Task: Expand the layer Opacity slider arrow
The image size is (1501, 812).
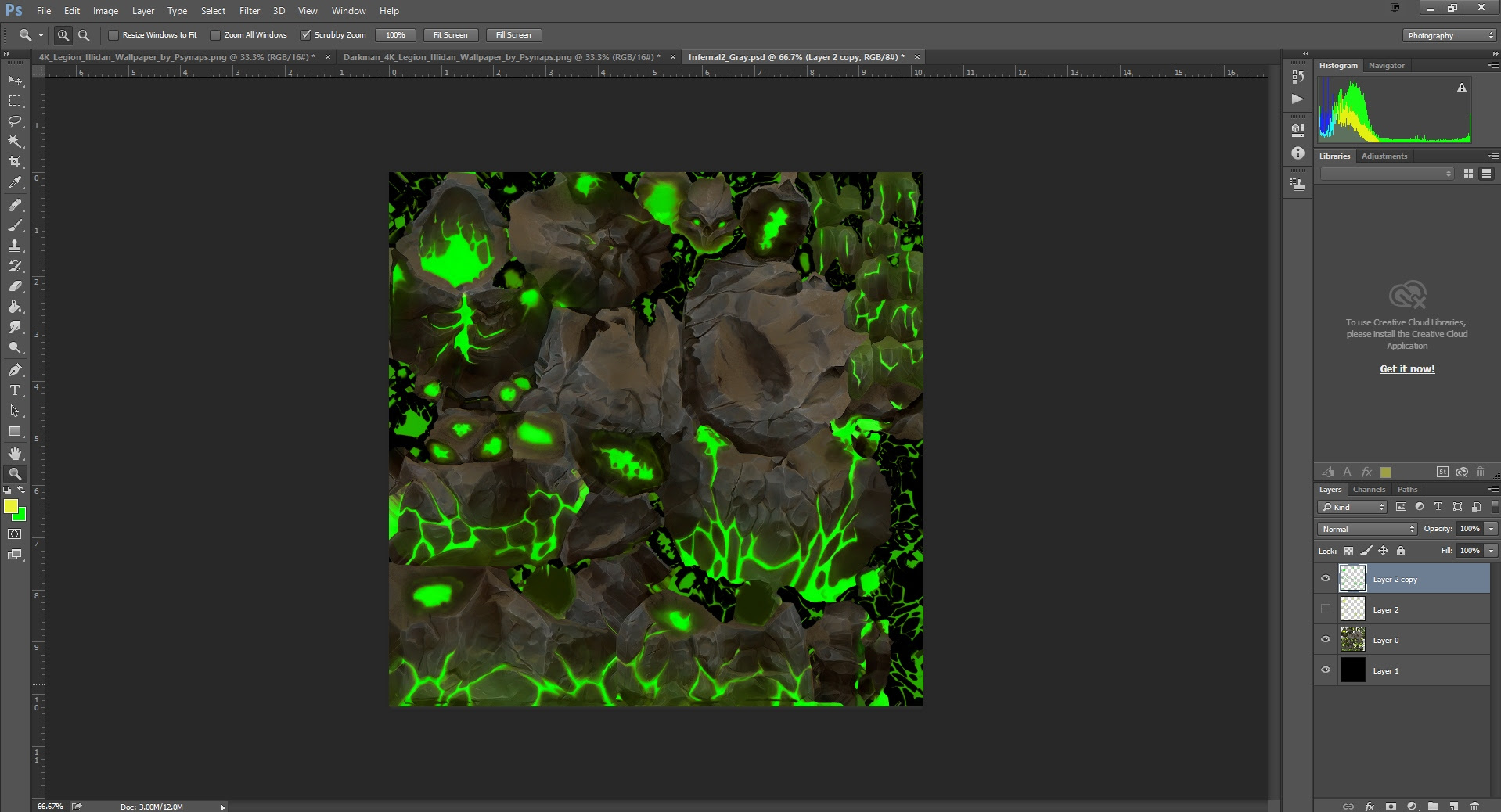Action: (x=1491, y=529)
